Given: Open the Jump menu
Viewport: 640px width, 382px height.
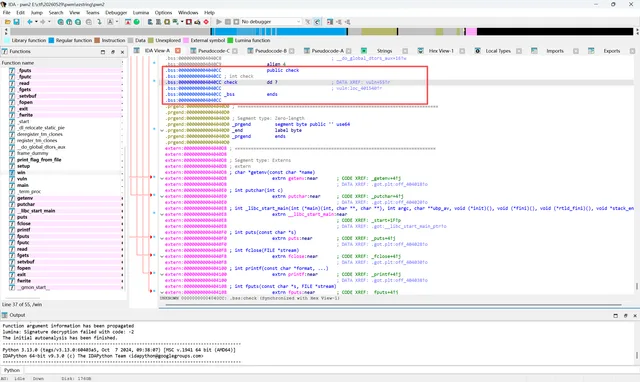Looking at the screenshot, I should pos(37,13).
